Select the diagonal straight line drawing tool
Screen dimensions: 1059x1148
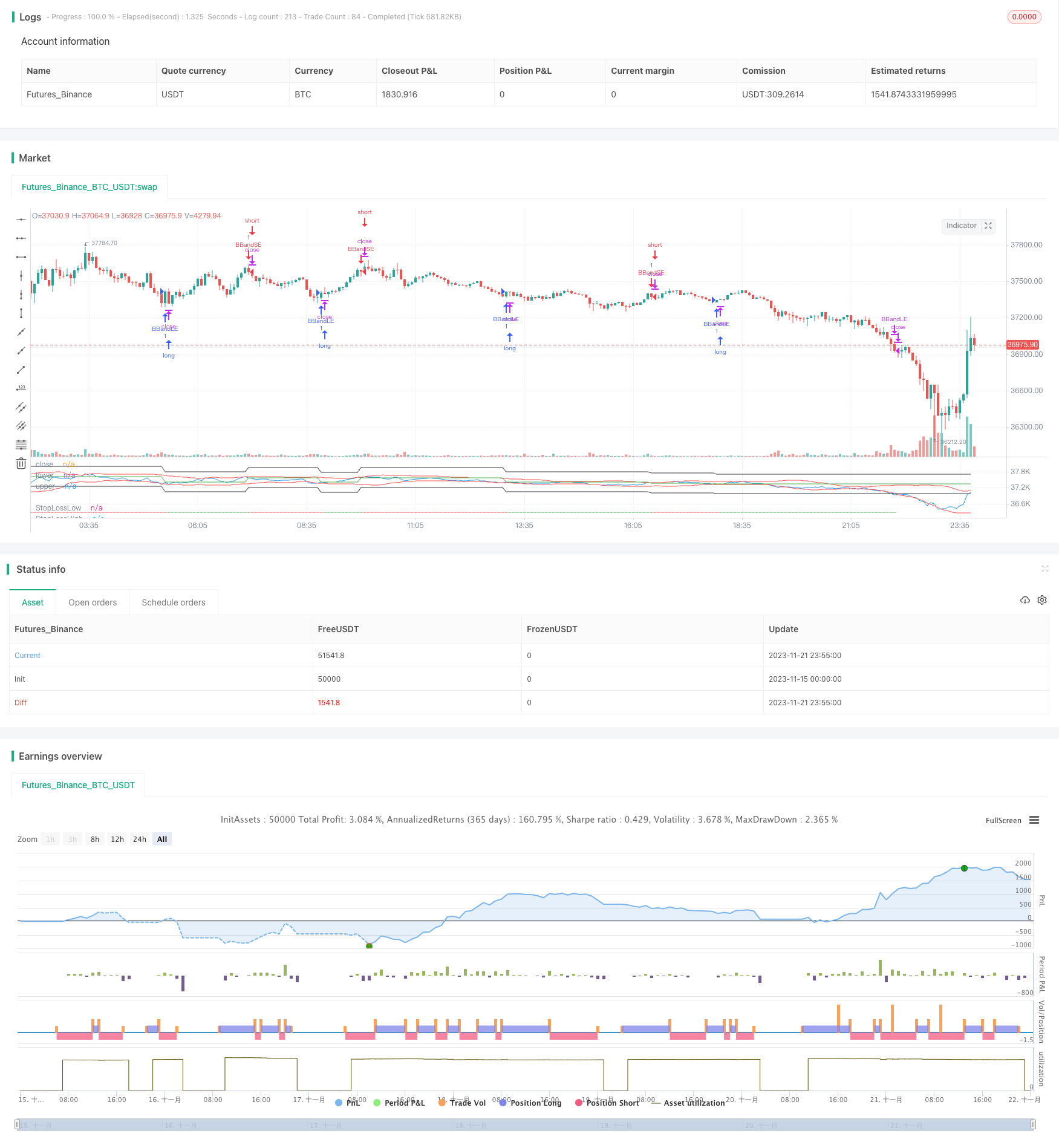[21, 332]
